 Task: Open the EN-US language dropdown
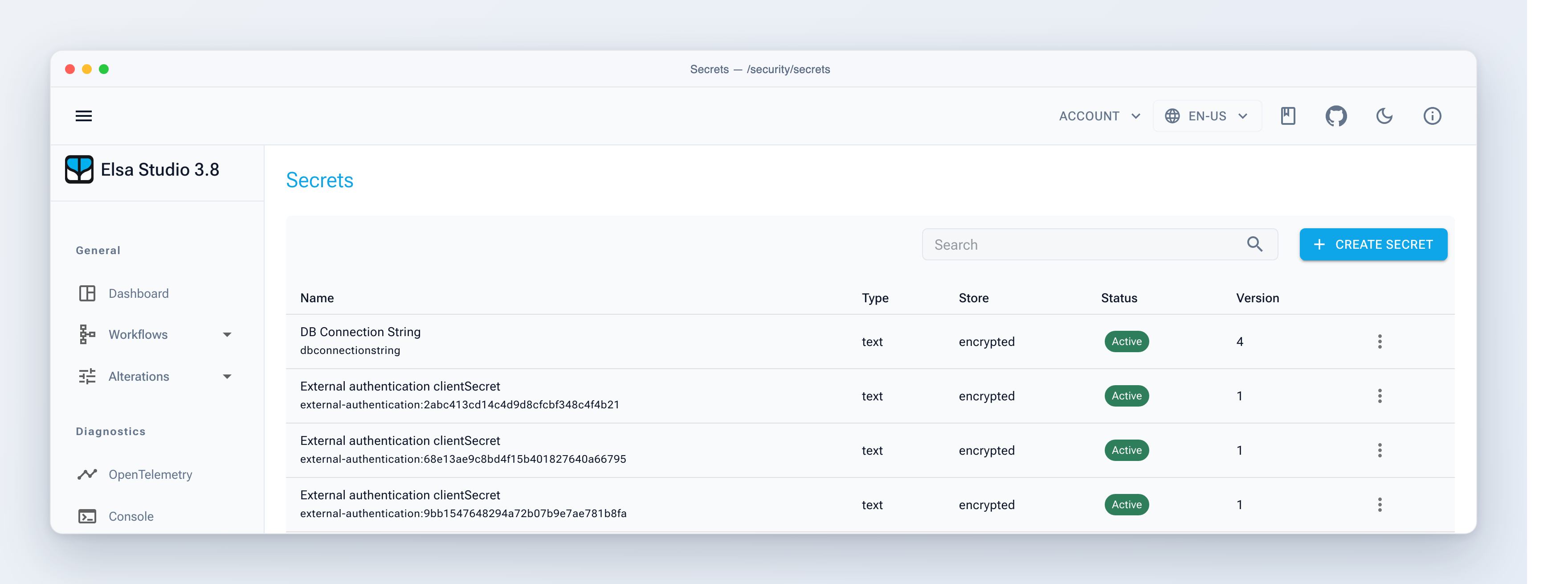click(1207, 116)
